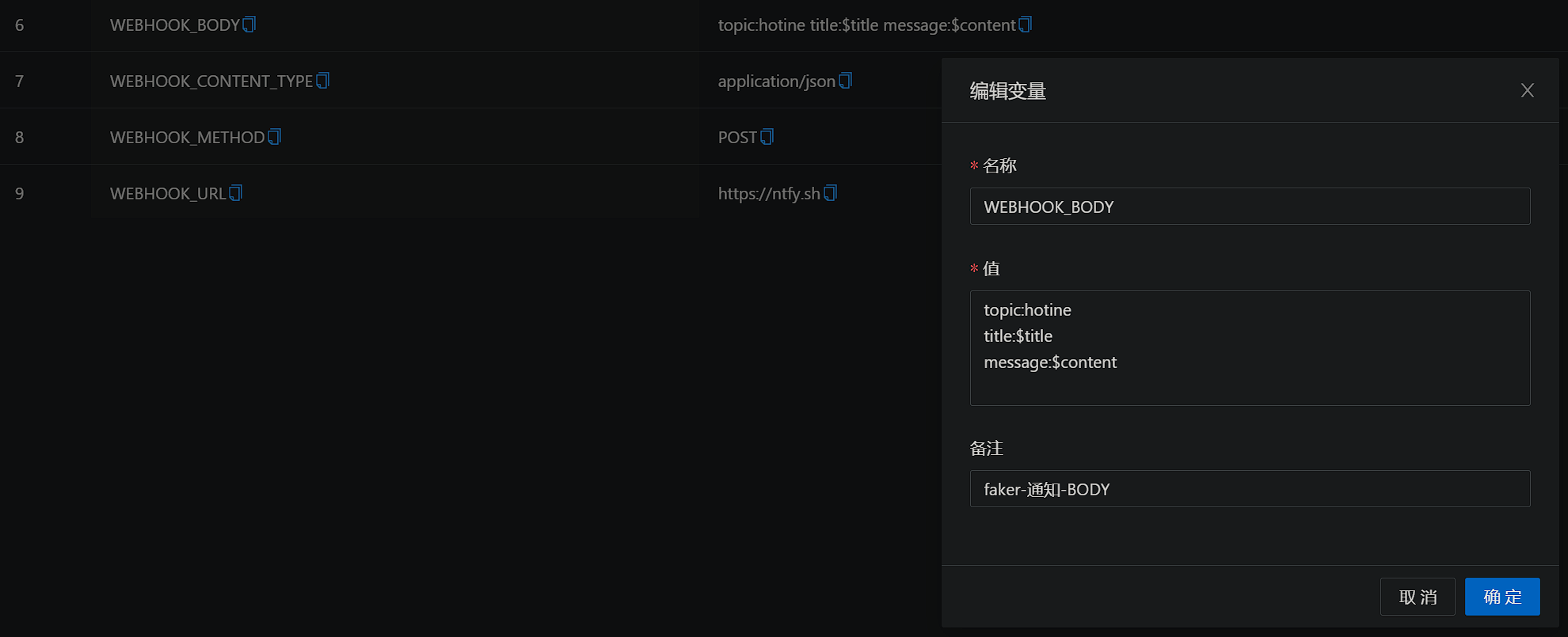Image resolution: width=1568 pixels, height=637 pixels.
Task: Copy the WEBHOOK_METHOD variable name
Action: pos(275,136)
